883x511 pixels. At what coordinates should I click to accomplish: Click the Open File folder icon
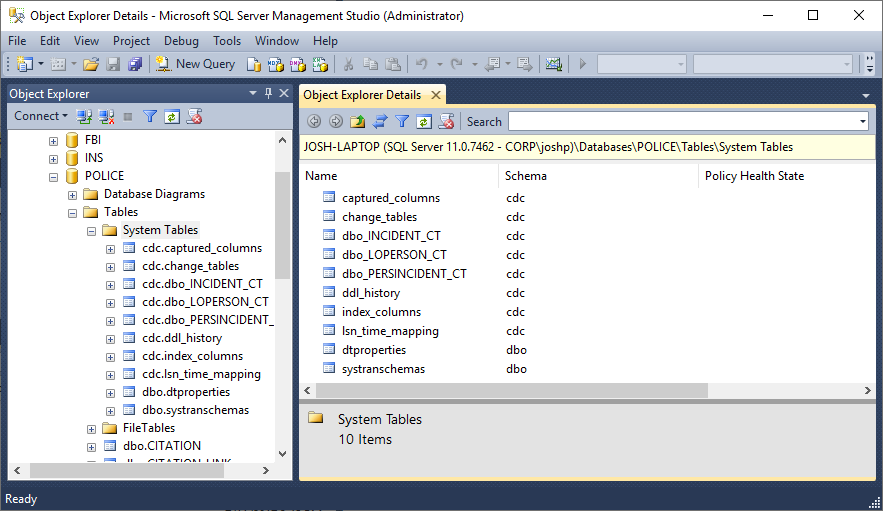[91, 64]
